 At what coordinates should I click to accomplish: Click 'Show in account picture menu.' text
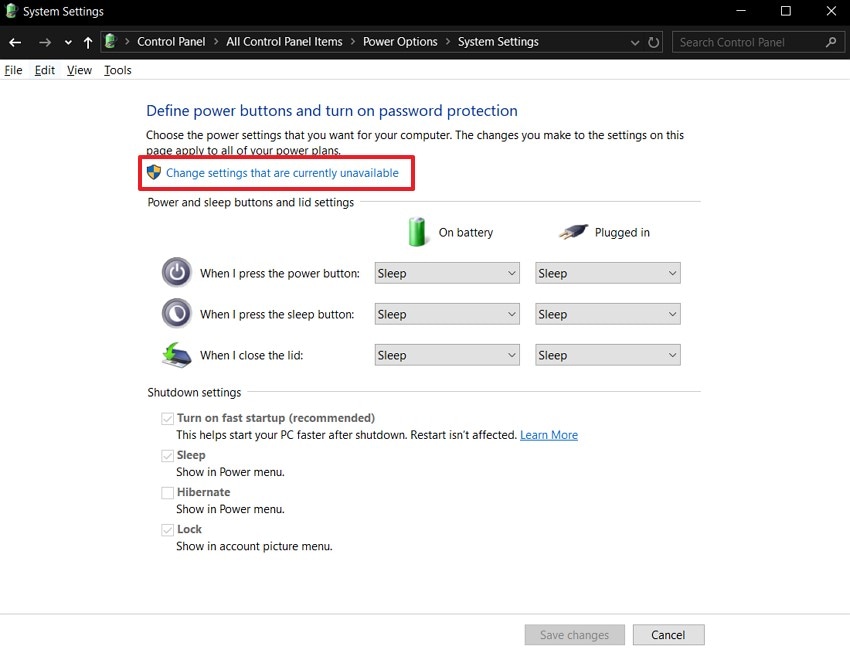click(x=254, y=546)
